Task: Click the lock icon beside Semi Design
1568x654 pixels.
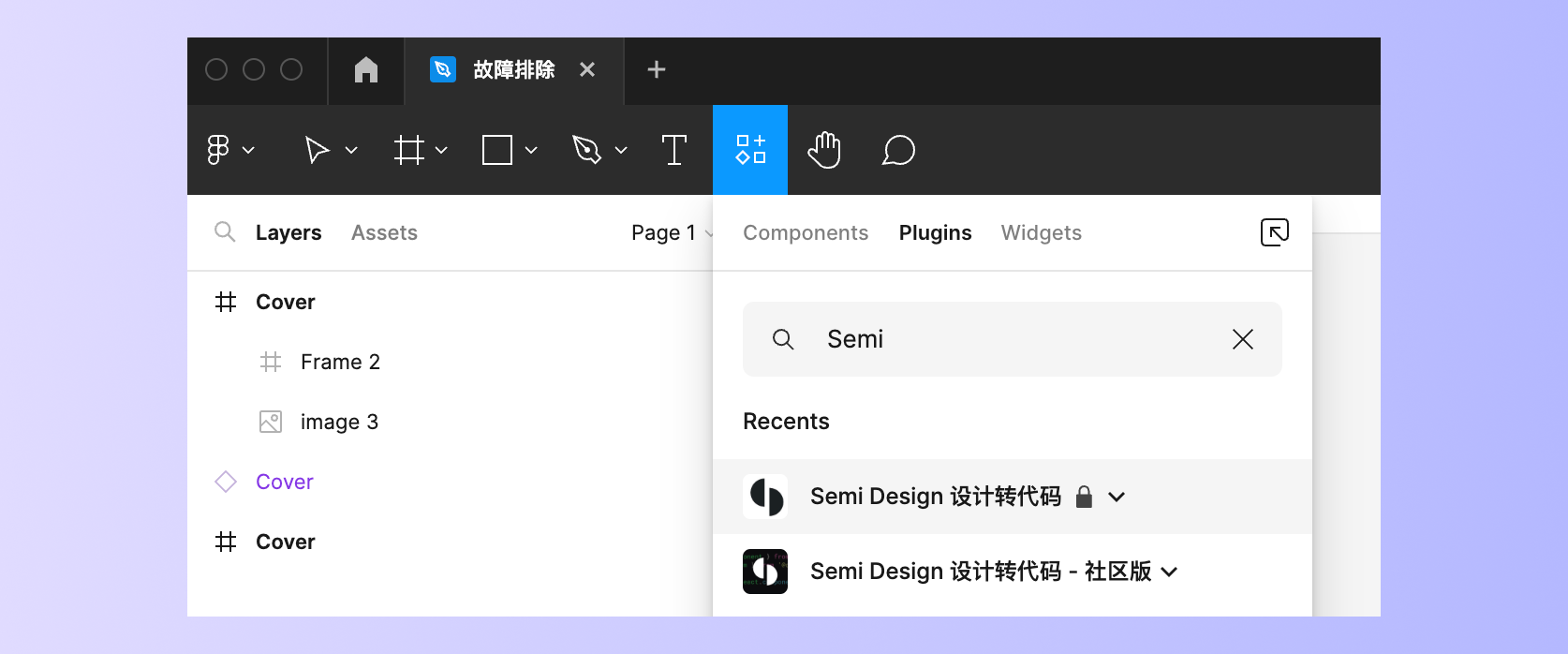Action: (1085, 497)
